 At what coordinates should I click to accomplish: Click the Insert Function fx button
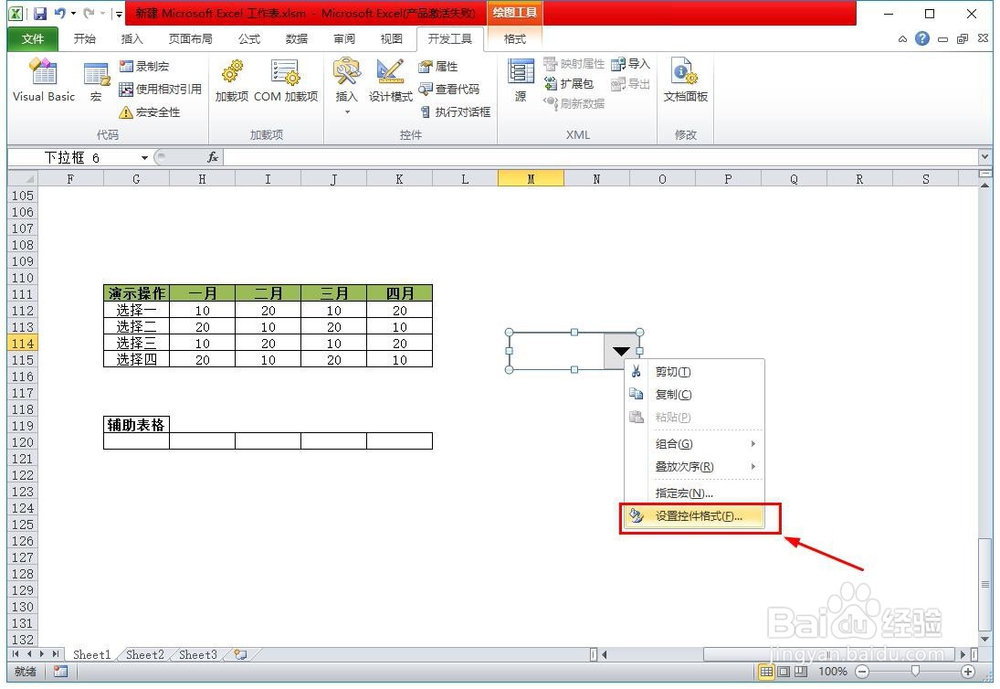pyautogui.click(x=212, y=157)
